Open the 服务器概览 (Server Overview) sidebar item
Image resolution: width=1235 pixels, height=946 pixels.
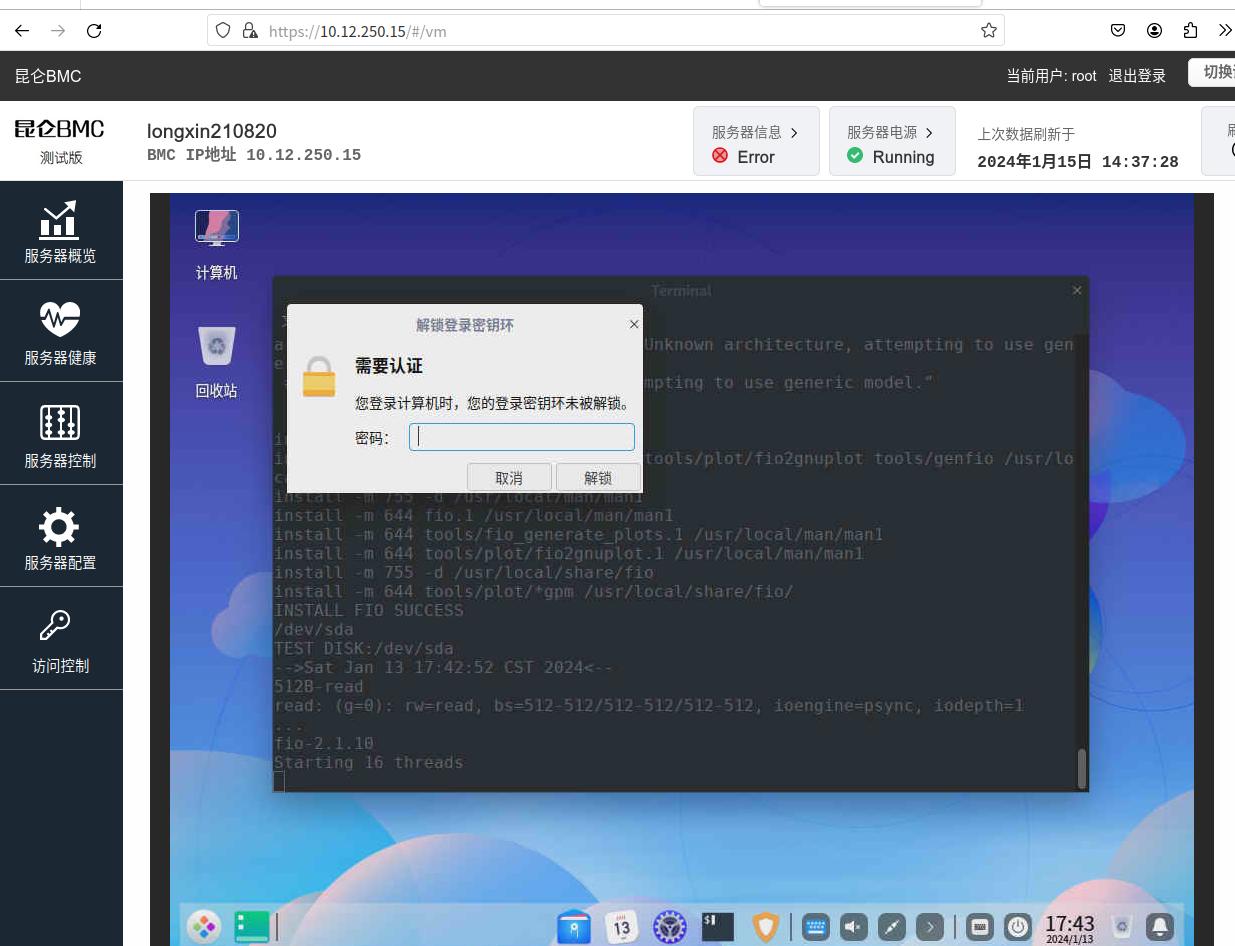[61, 232]
